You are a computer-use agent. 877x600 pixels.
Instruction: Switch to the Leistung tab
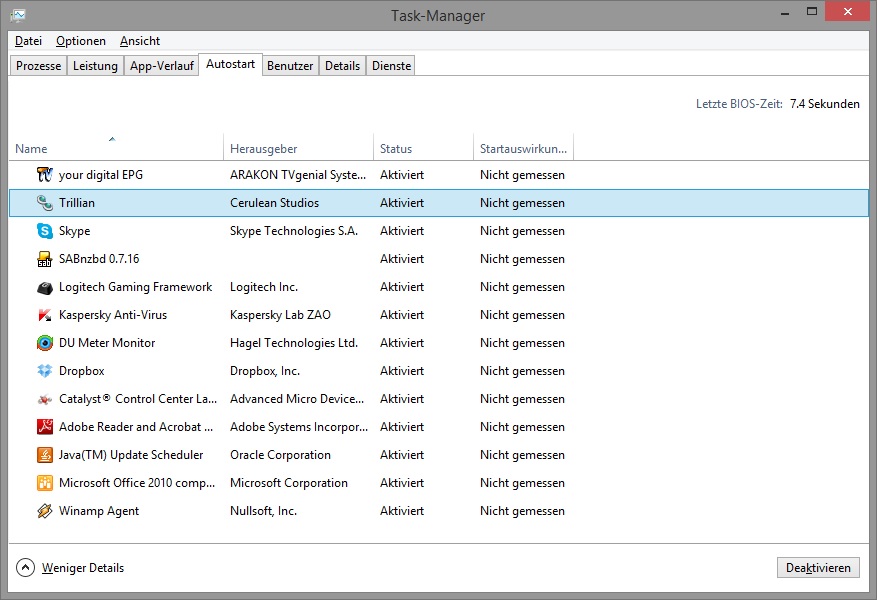[95, 66]
